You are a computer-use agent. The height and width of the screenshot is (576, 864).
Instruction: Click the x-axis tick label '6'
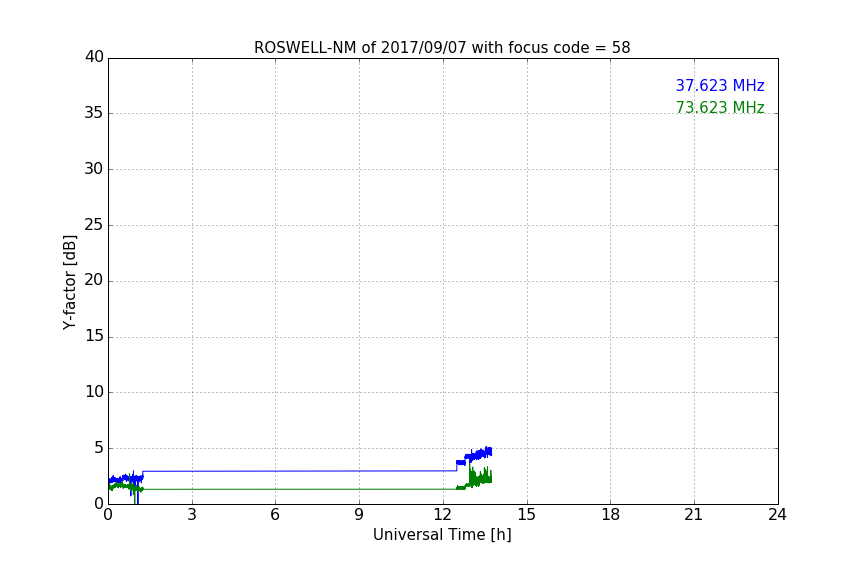(275, 515)
